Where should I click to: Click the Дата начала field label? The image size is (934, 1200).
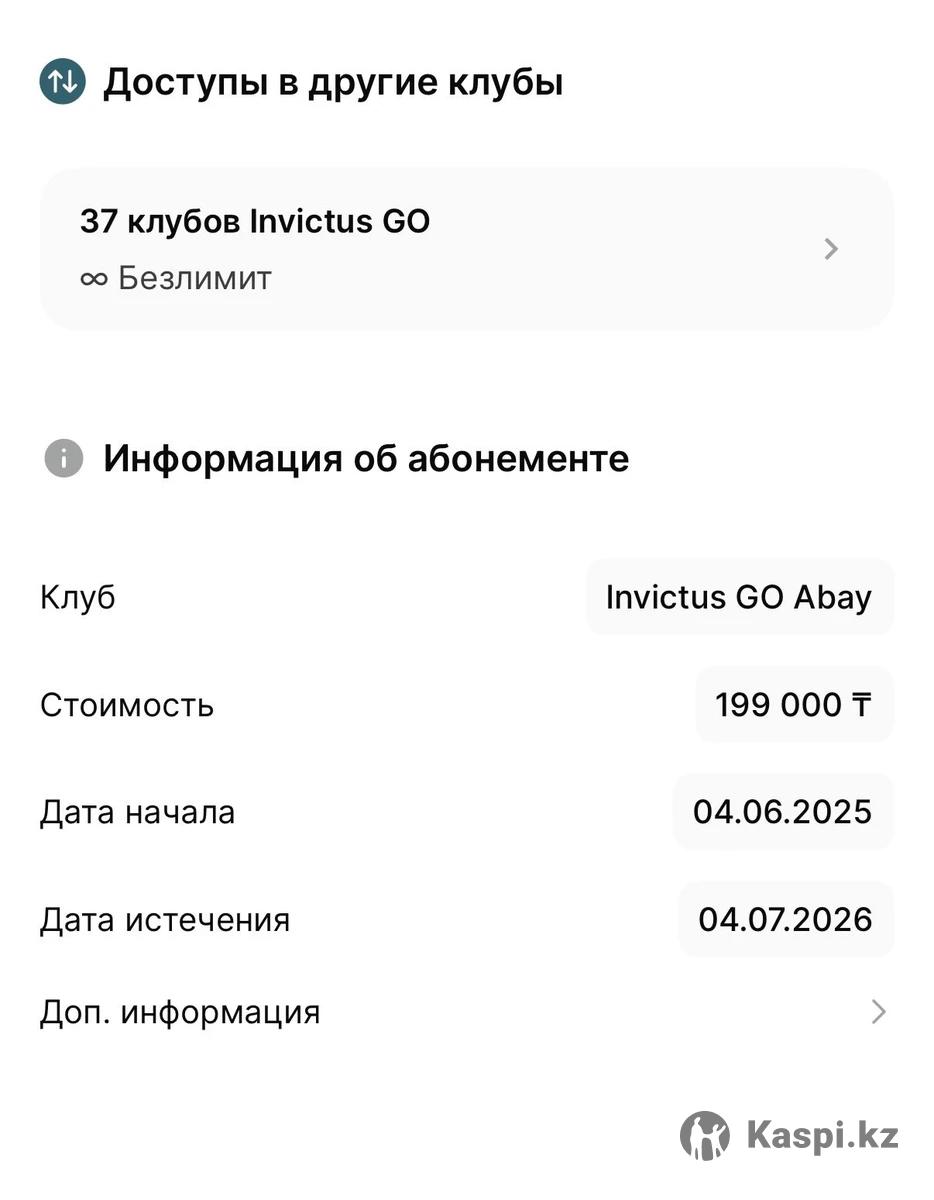pyautogui.click(x=137, y=811)
